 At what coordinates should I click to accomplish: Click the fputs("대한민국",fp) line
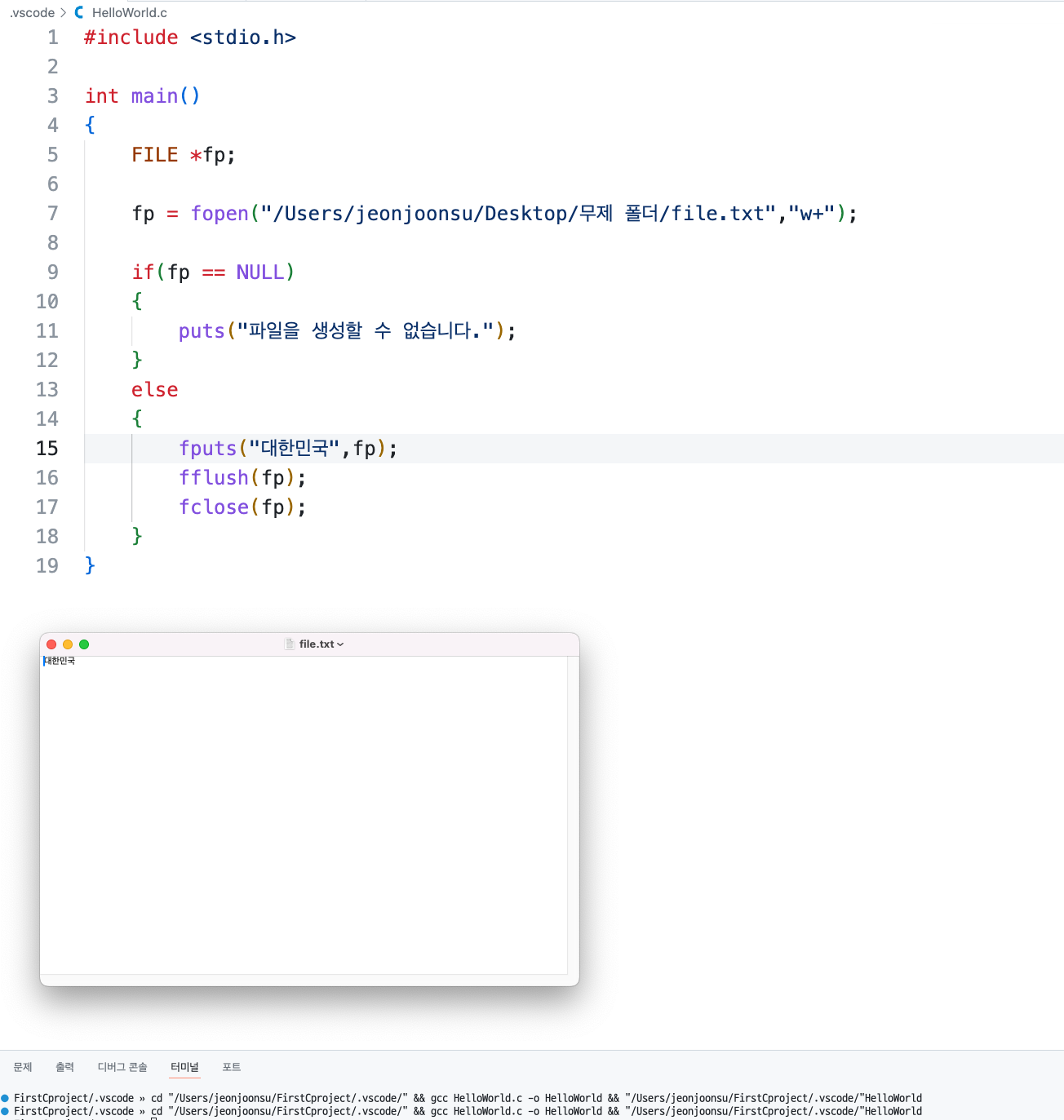(288, 449)
